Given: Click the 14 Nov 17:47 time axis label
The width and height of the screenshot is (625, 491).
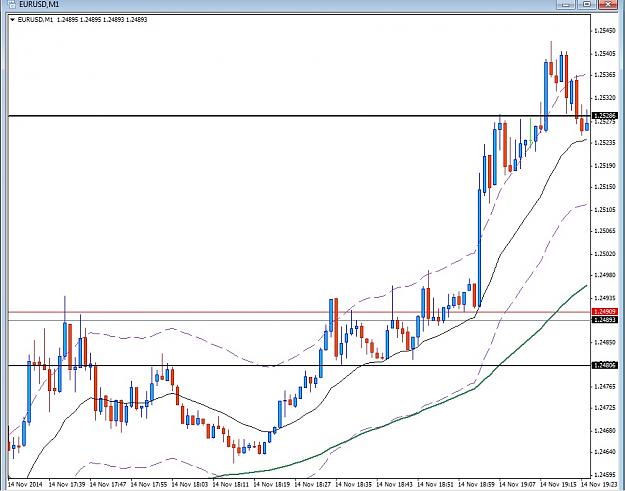Looking at the screenshot, I should click(x=108, y=484).
